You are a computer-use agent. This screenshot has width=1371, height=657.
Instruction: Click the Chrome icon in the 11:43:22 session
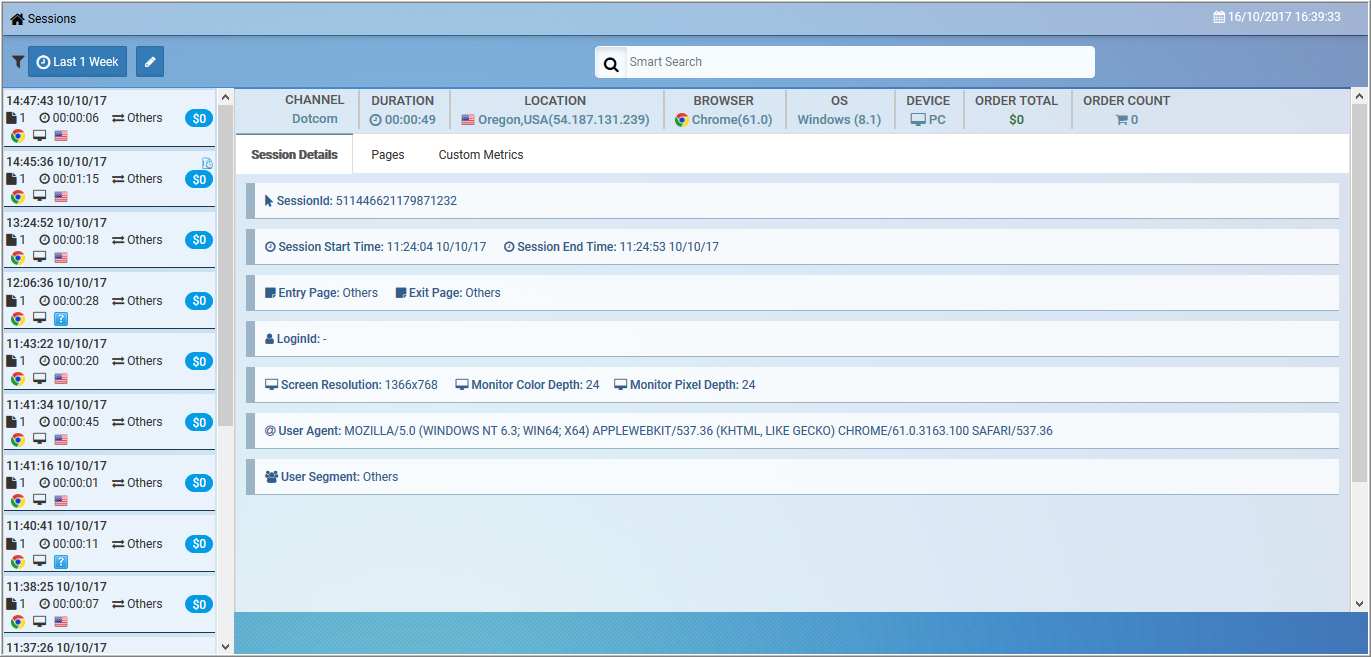point(18,379)
